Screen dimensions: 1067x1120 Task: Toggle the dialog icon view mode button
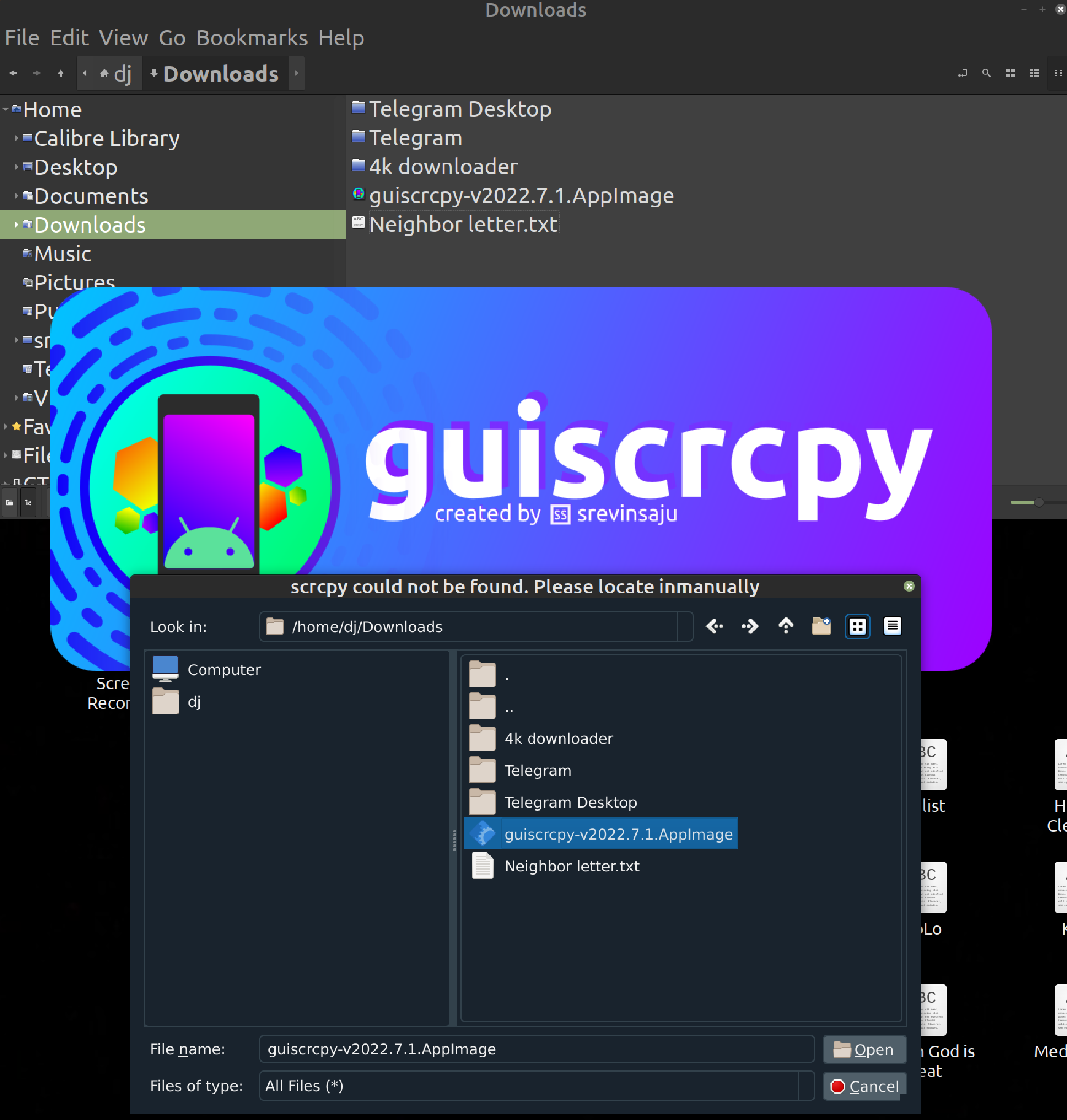pos(857,626)
